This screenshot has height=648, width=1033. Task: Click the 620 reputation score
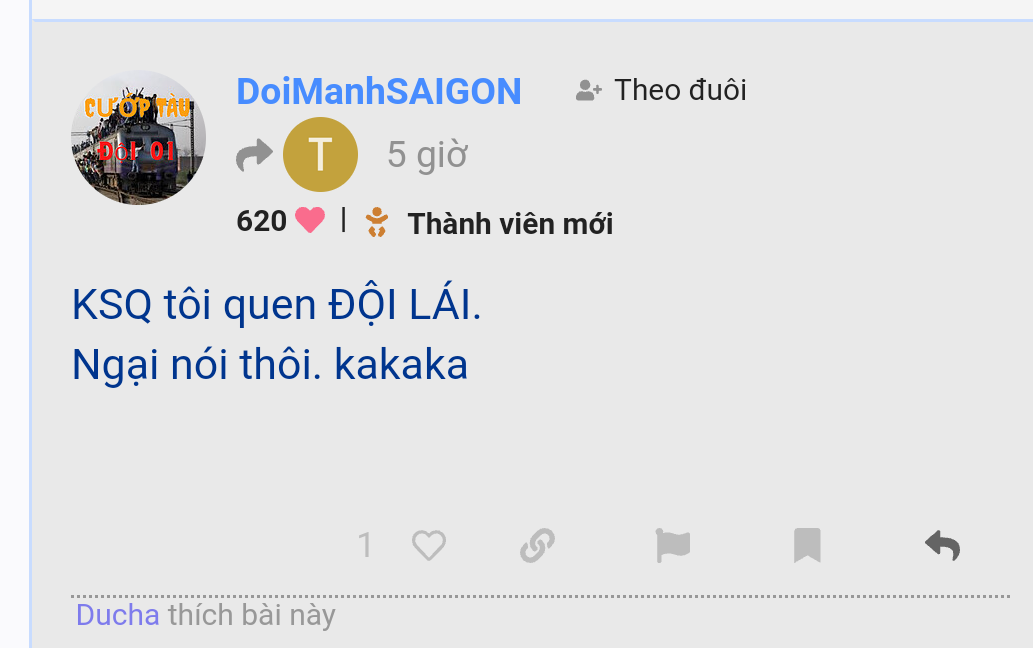tap(262, 221)
